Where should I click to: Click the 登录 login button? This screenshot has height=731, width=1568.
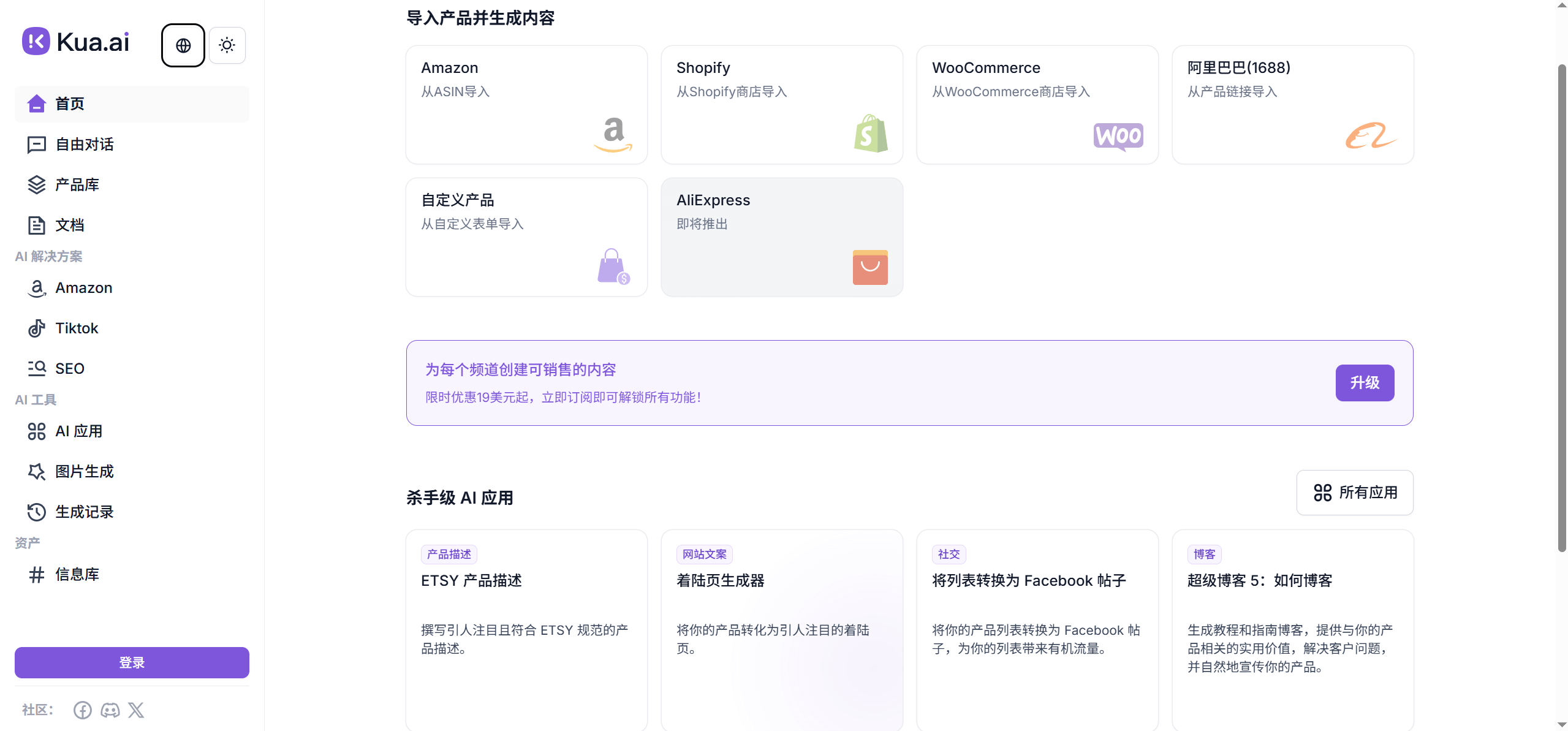pos(132,662)
